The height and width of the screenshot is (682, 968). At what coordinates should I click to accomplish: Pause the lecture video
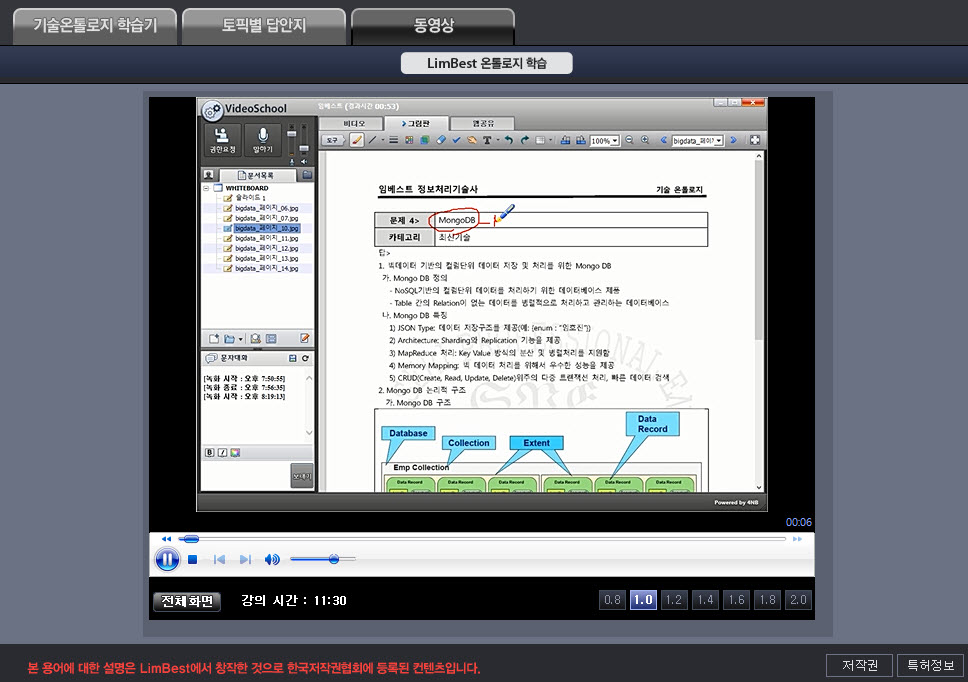tap(167, 559)
